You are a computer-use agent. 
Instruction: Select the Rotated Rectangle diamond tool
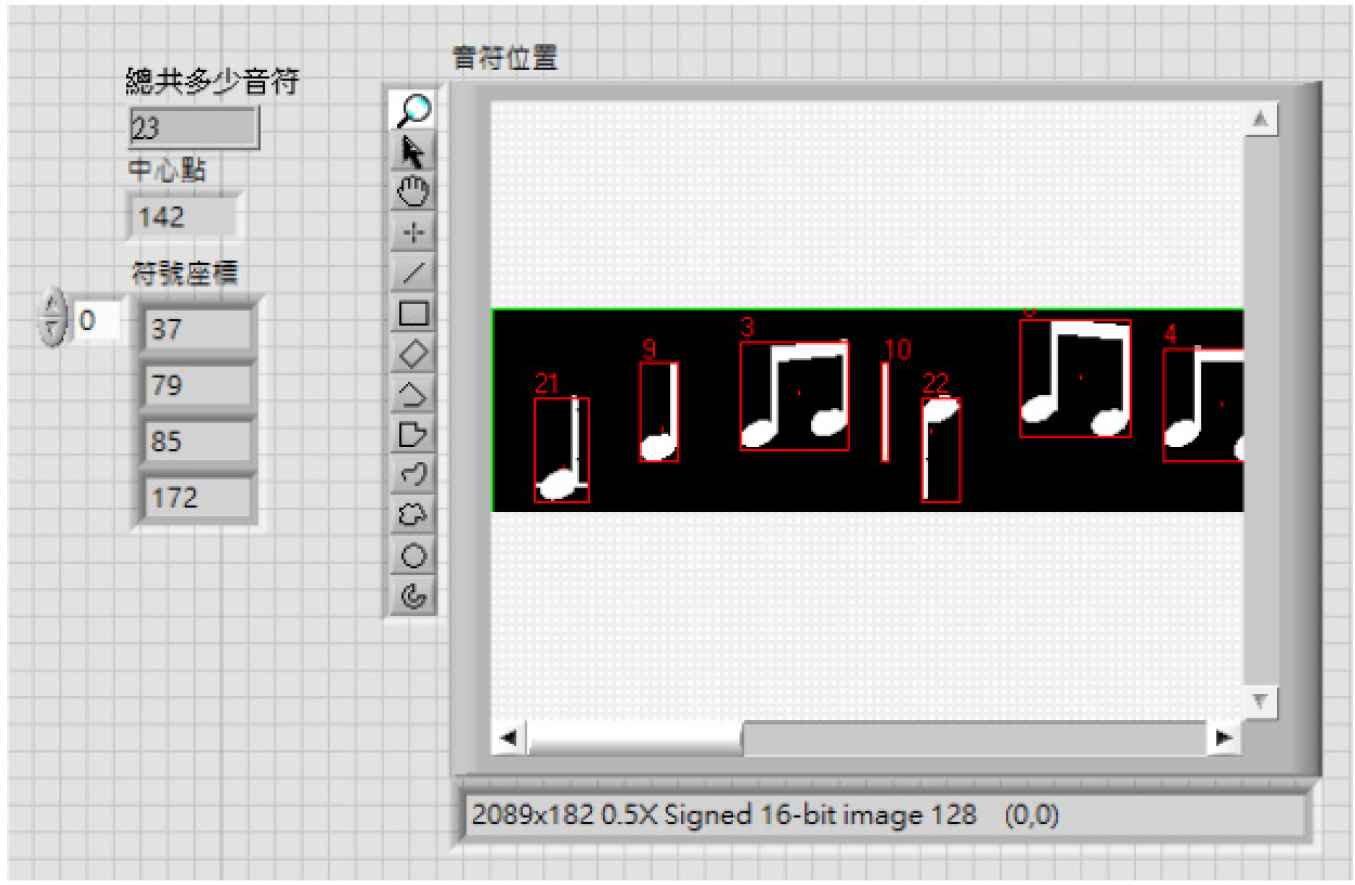(x=413, y=353)
